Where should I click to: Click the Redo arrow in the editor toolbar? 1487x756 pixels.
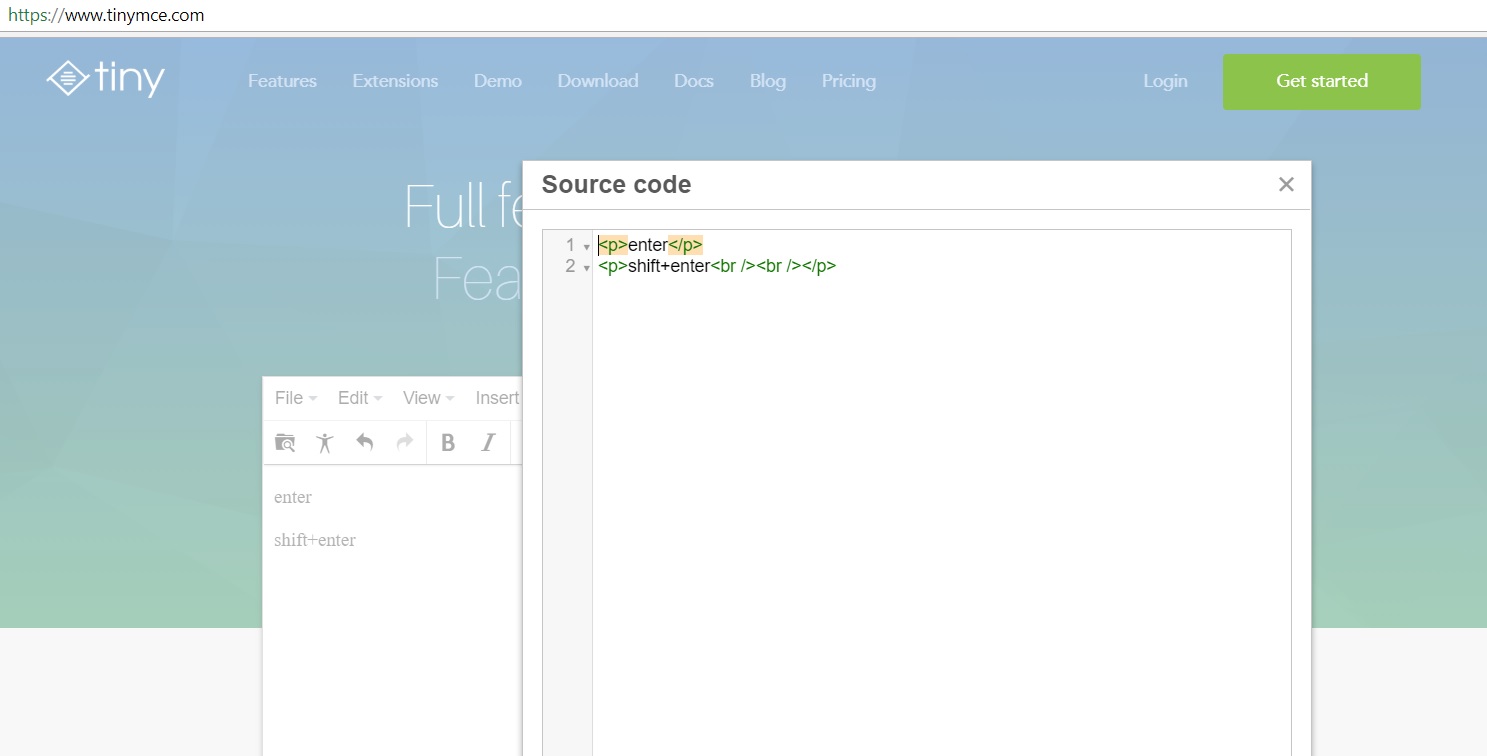coord(404,442)
